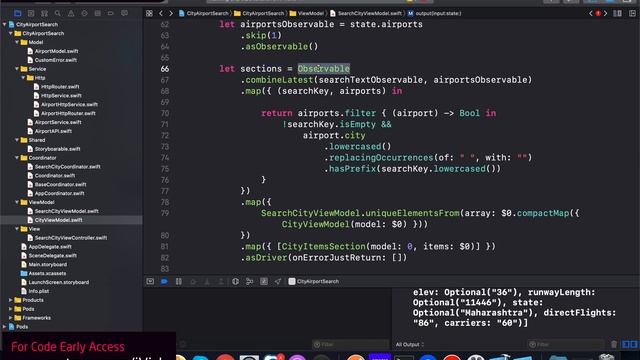Screen dimensions: 640x360
Task: Click the red error indicator badge
Action: [x=598, y=13]
